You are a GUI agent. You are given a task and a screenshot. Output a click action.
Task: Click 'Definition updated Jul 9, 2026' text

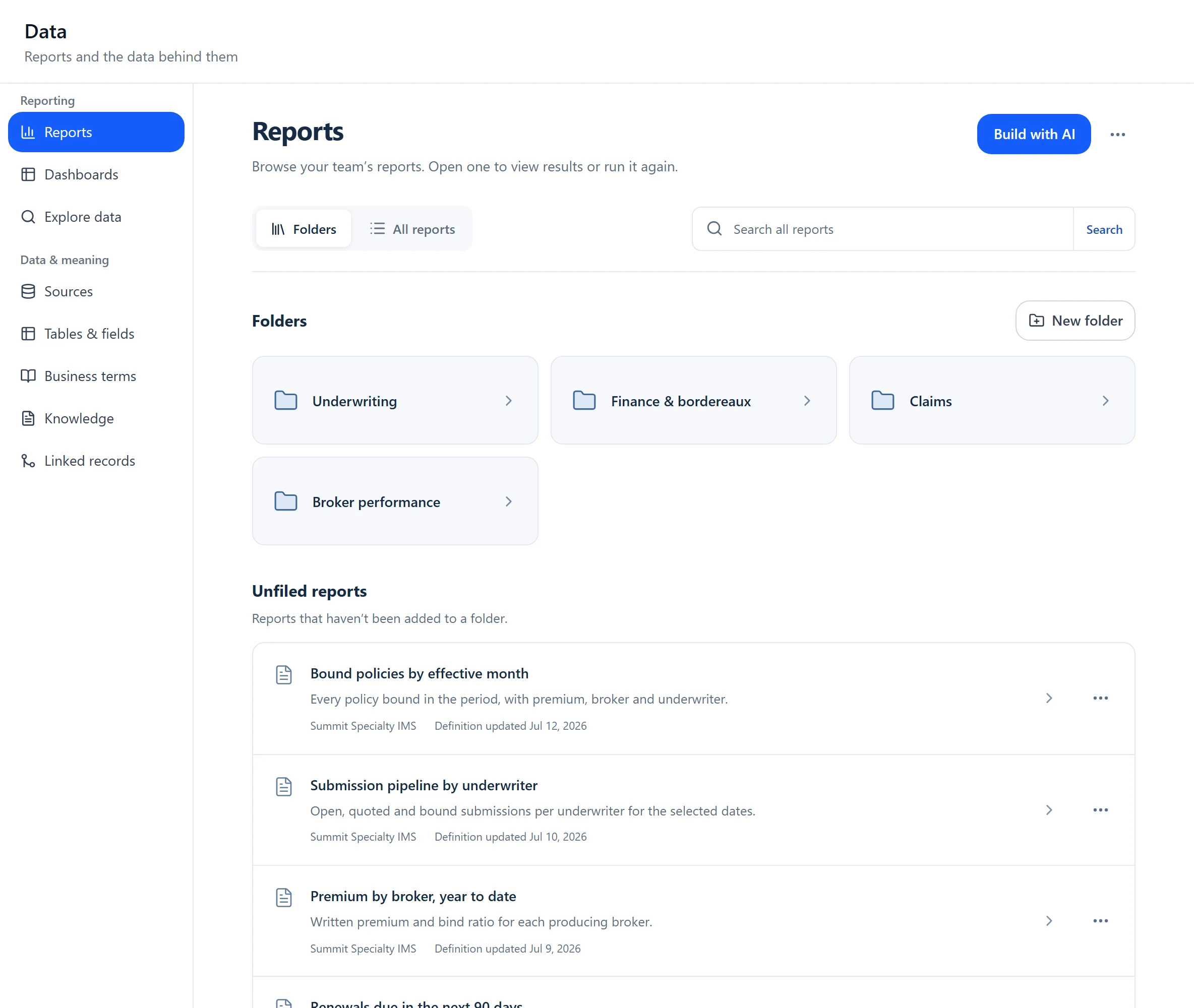coord(508,949)
